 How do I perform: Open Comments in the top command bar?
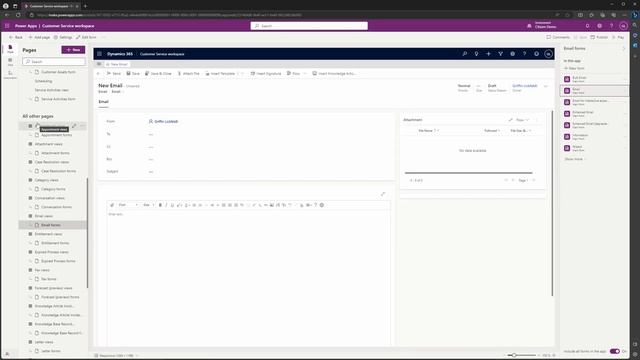pos(558,37)
